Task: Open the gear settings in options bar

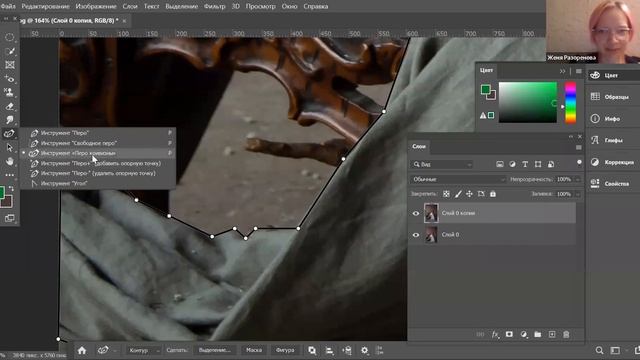Action: (x=364, y=350)
